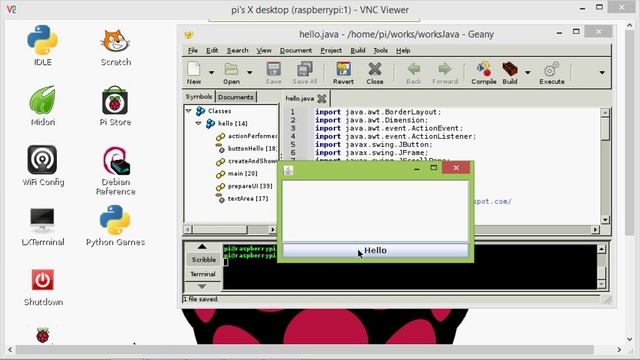Open the Tools menu
The height and width of the screenshot is (360, 640).
coord(380,50)
